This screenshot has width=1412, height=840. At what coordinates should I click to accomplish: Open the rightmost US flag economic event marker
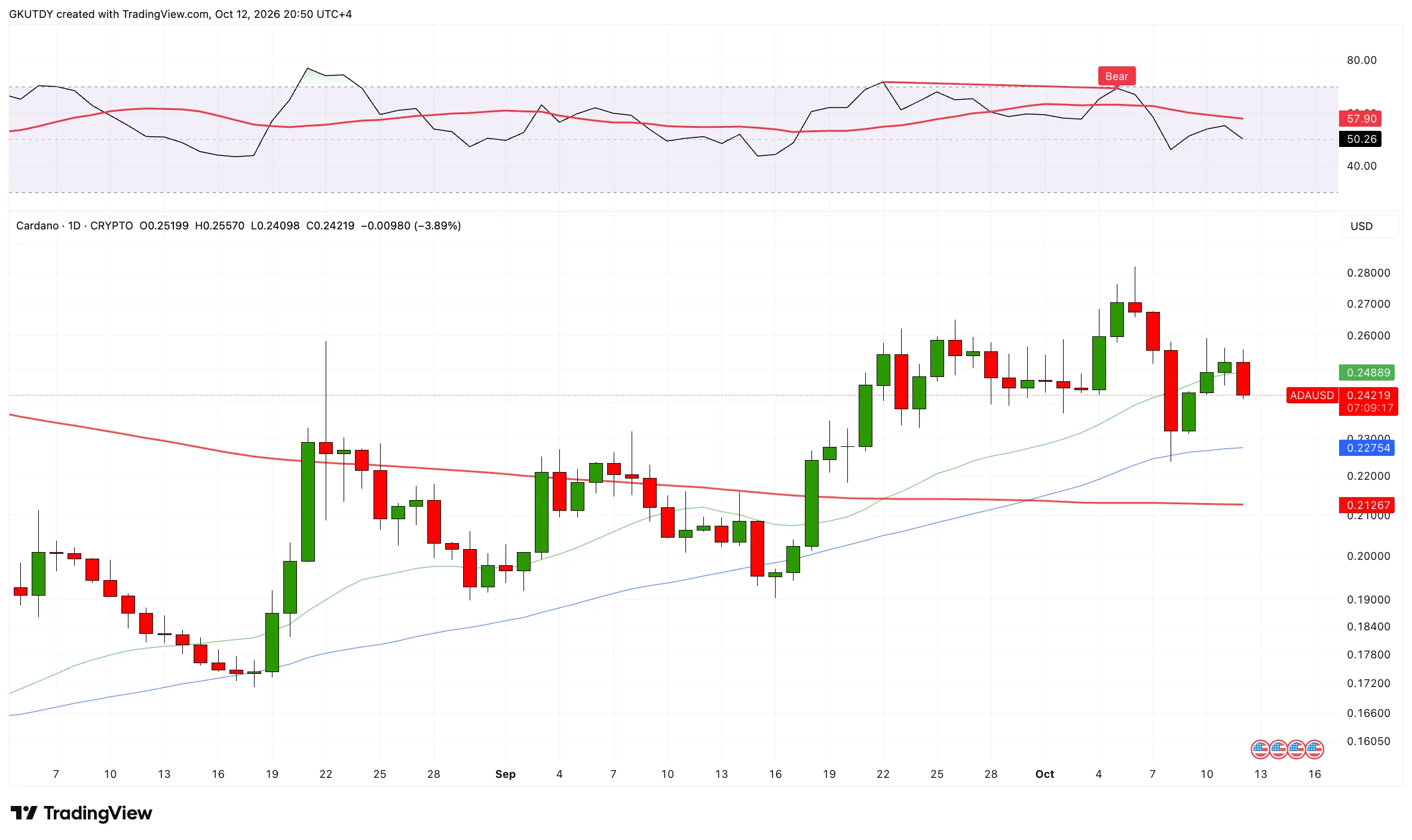coord(1315,749)
